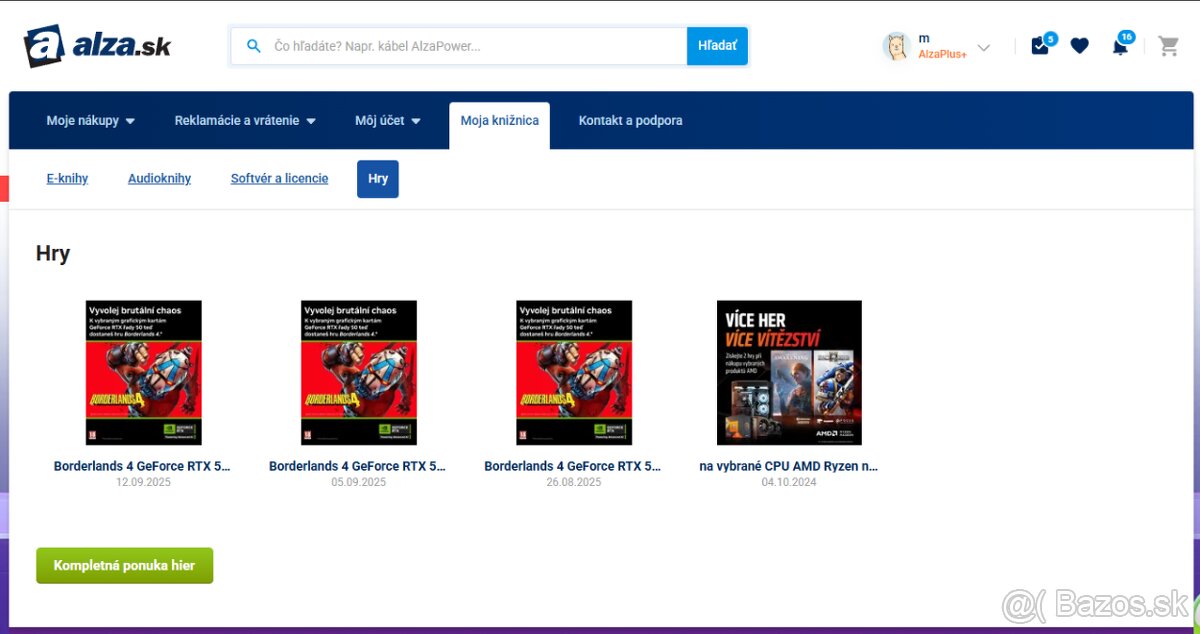This screenshot has width=1200, height=634.
Task: Open Borderlands 4 cover dated 12.09.2025
Action: click(x=143, y=373)
